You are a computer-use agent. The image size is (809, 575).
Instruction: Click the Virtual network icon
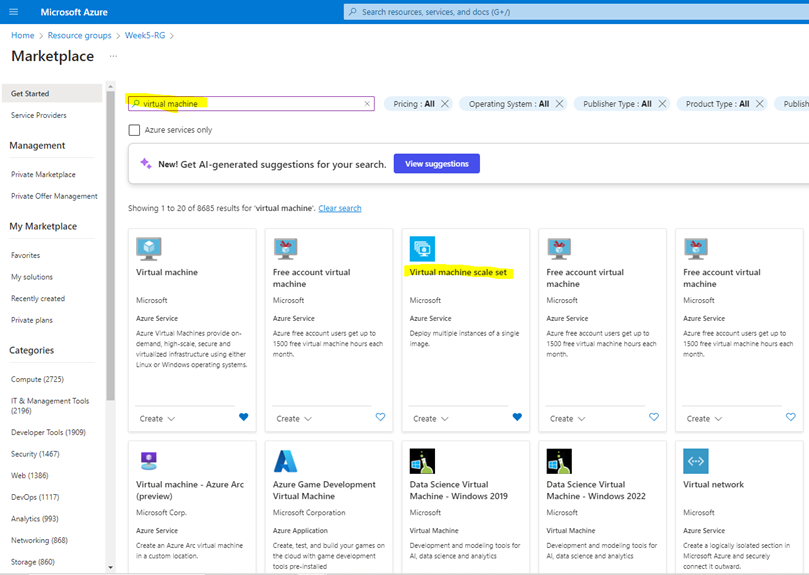696,461
